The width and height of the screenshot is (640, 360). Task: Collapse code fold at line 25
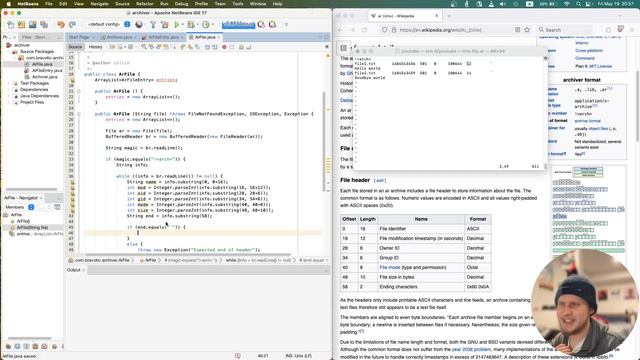pyautogui.click(x=79, y=114)
